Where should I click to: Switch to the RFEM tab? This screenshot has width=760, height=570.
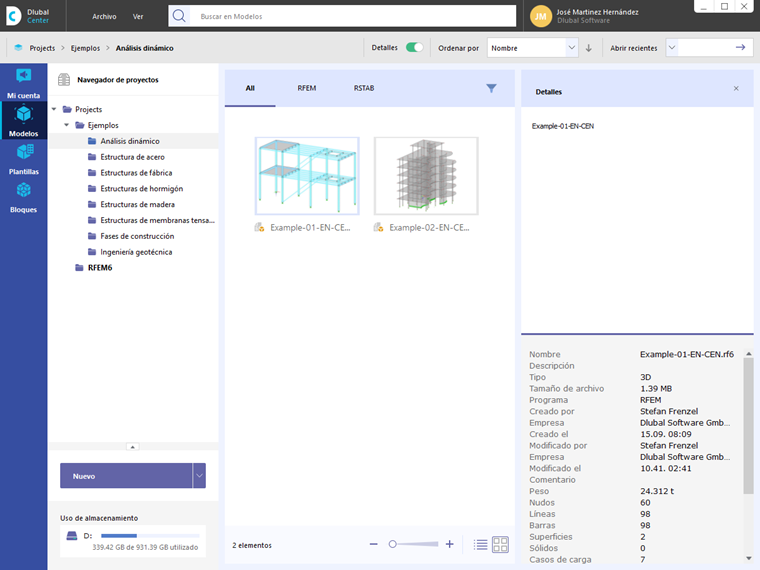point(307,88)
